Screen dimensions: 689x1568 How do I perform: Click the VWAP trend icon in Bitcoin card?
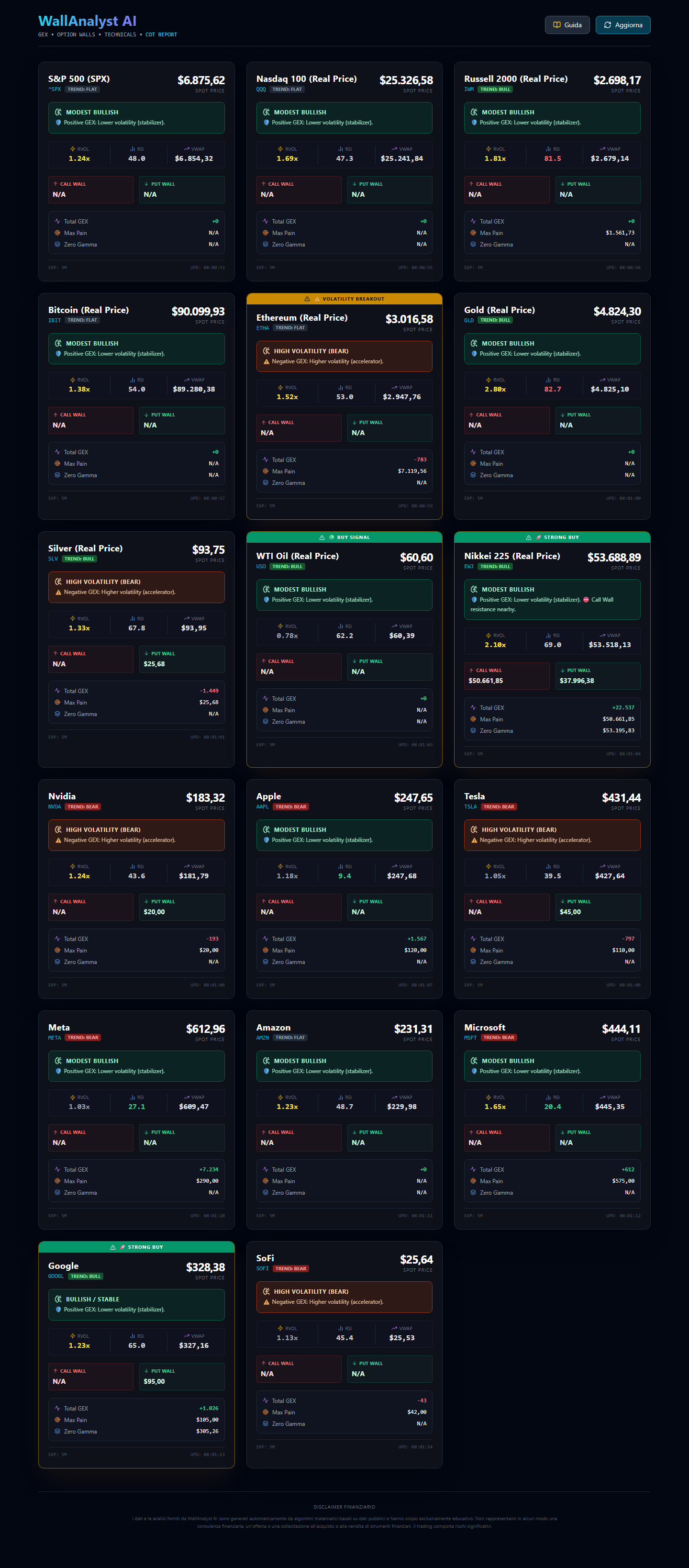point(186,380)
